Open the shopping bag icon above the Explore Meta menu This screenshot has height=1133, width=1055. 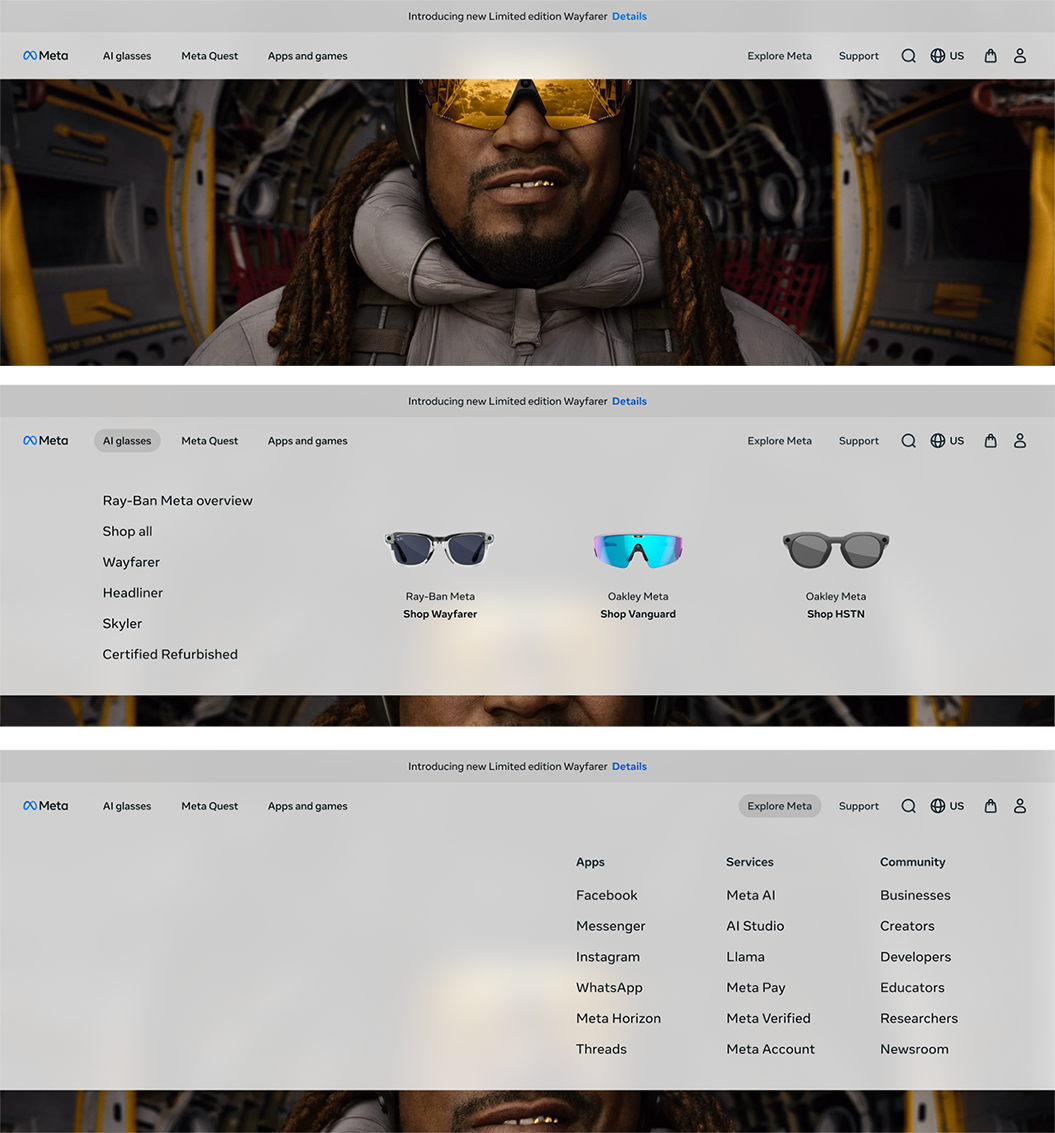tap(991, 806)
